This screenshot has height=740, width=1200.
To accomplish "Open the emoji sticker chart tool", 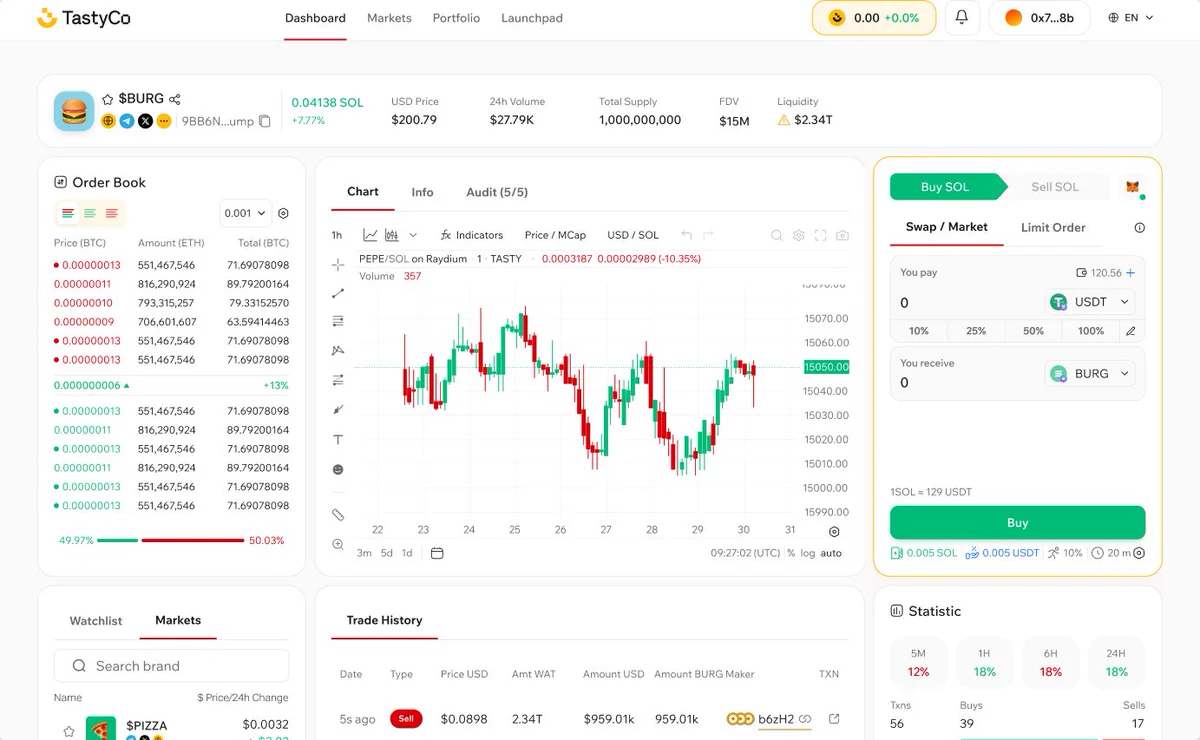I will [x=338, y=469].
